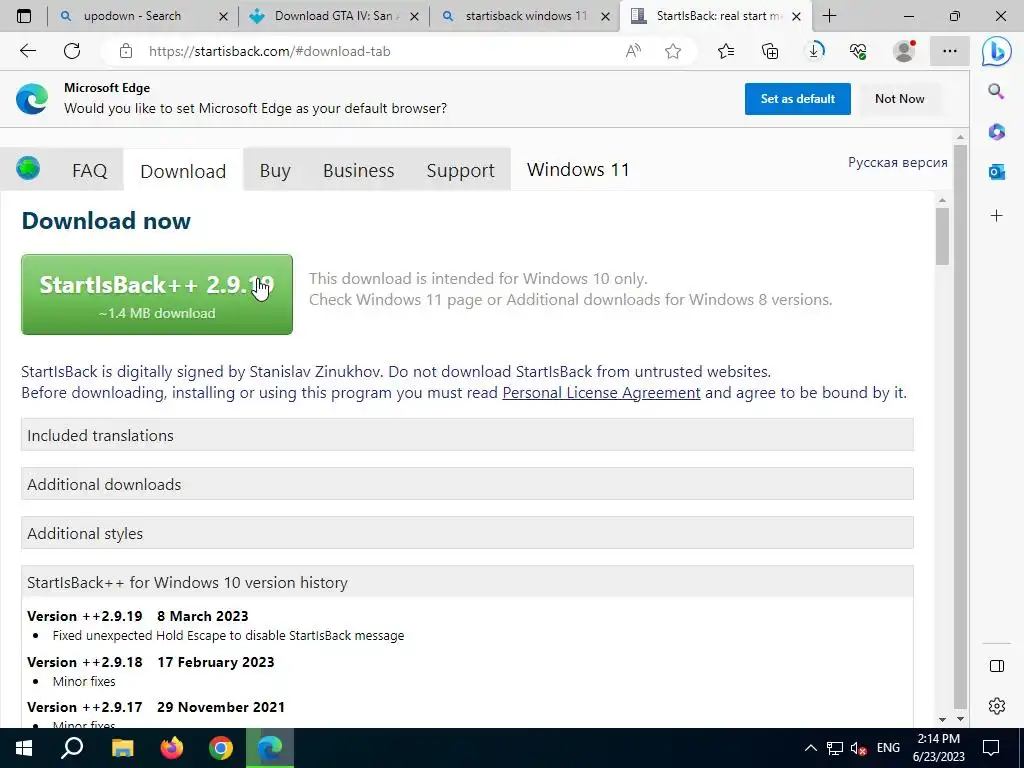
Task: Open the Downloads icon in toolbar
Action: [814, 51]
